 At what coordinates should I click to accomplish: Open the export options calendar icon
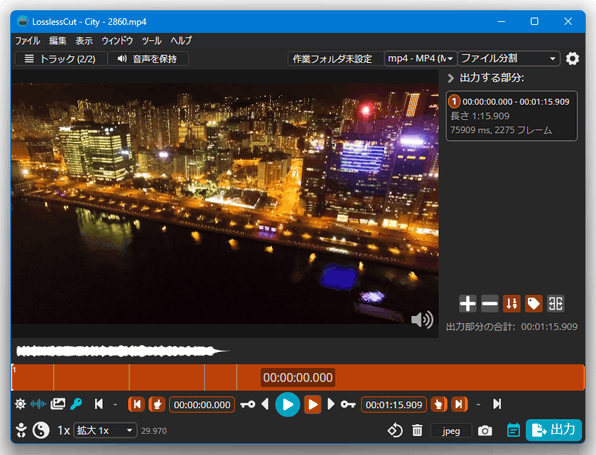point(514,430)
